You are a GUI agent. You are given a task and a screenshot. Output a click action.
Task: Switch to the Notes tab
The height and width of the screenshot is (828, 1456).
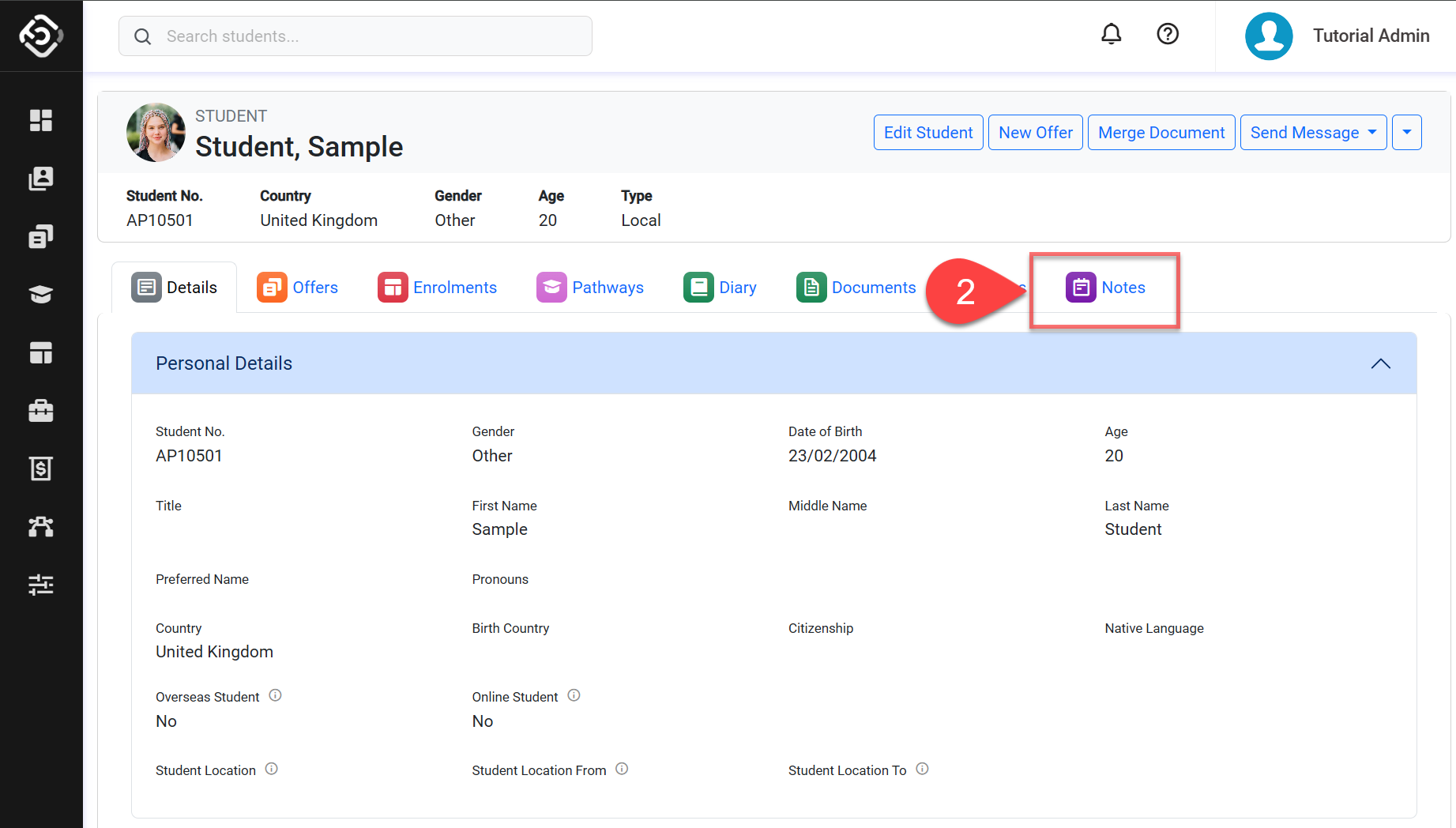click(x=1105, y=288)
